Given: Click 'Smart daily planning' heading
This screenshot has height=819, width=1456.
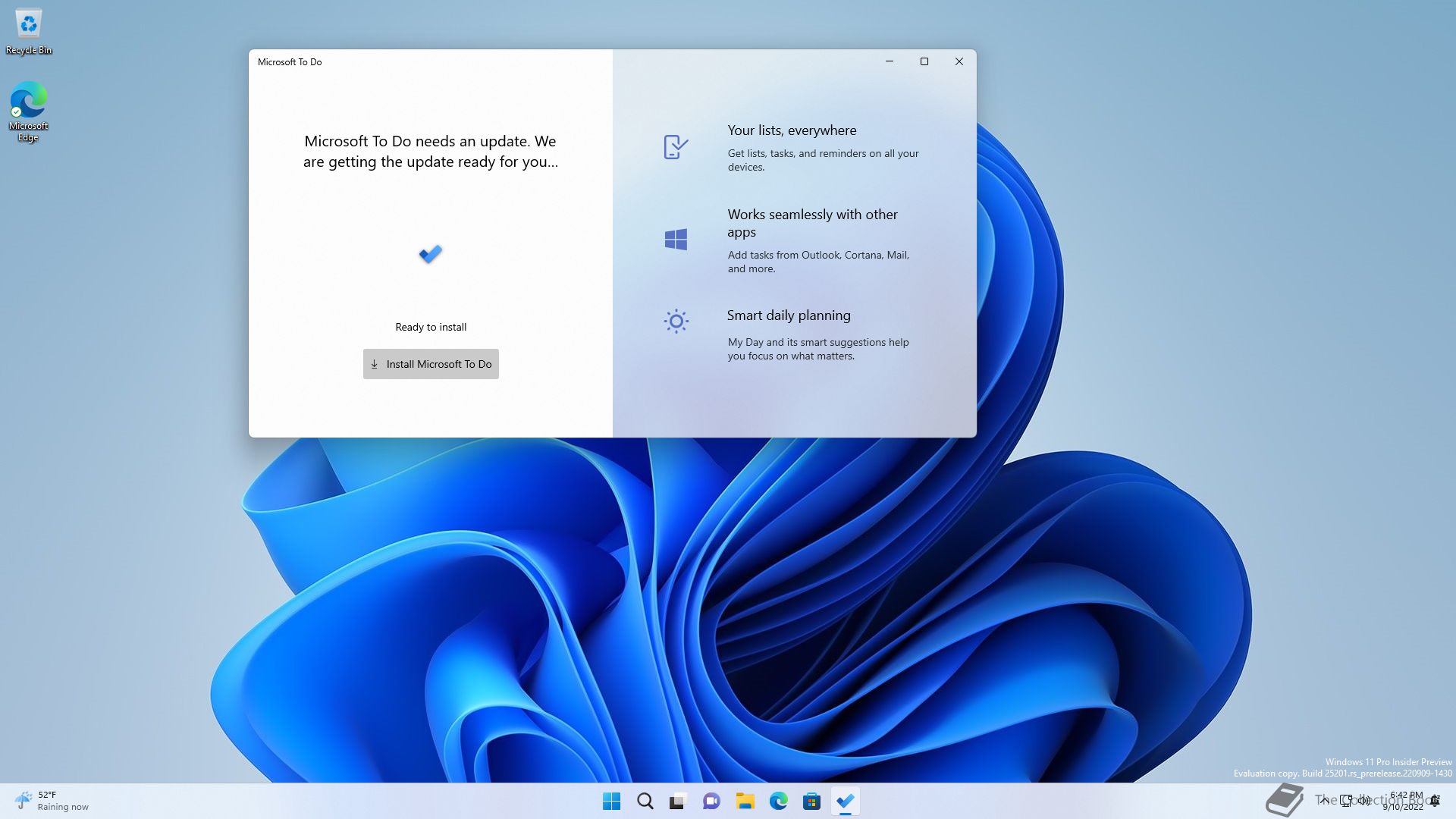Looking at the screenshot, I should pyautogui.click(x=789, y=315).
